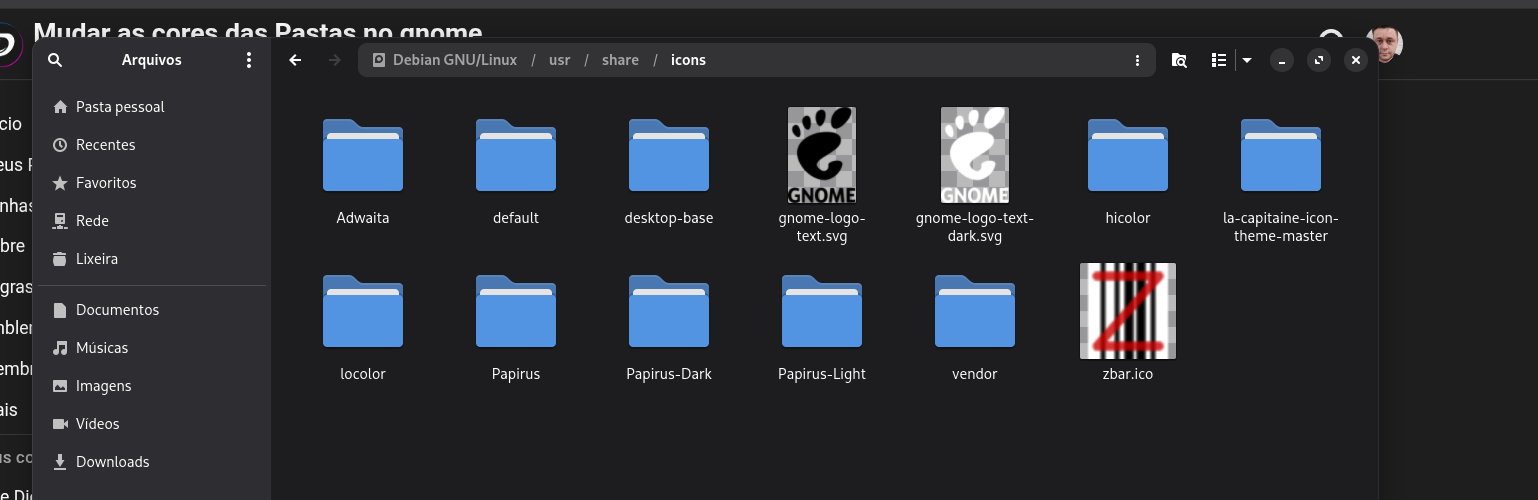Viewport: 1538px width, 500px height.
Task: Click the 'share' path breadcrumb
Action: (x=620, y=60)
